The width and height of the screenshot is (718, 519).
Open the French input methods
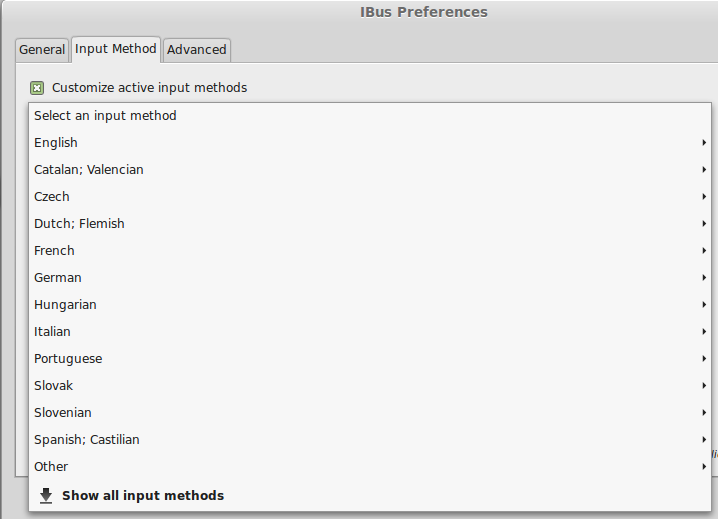(x=370, y=251)
